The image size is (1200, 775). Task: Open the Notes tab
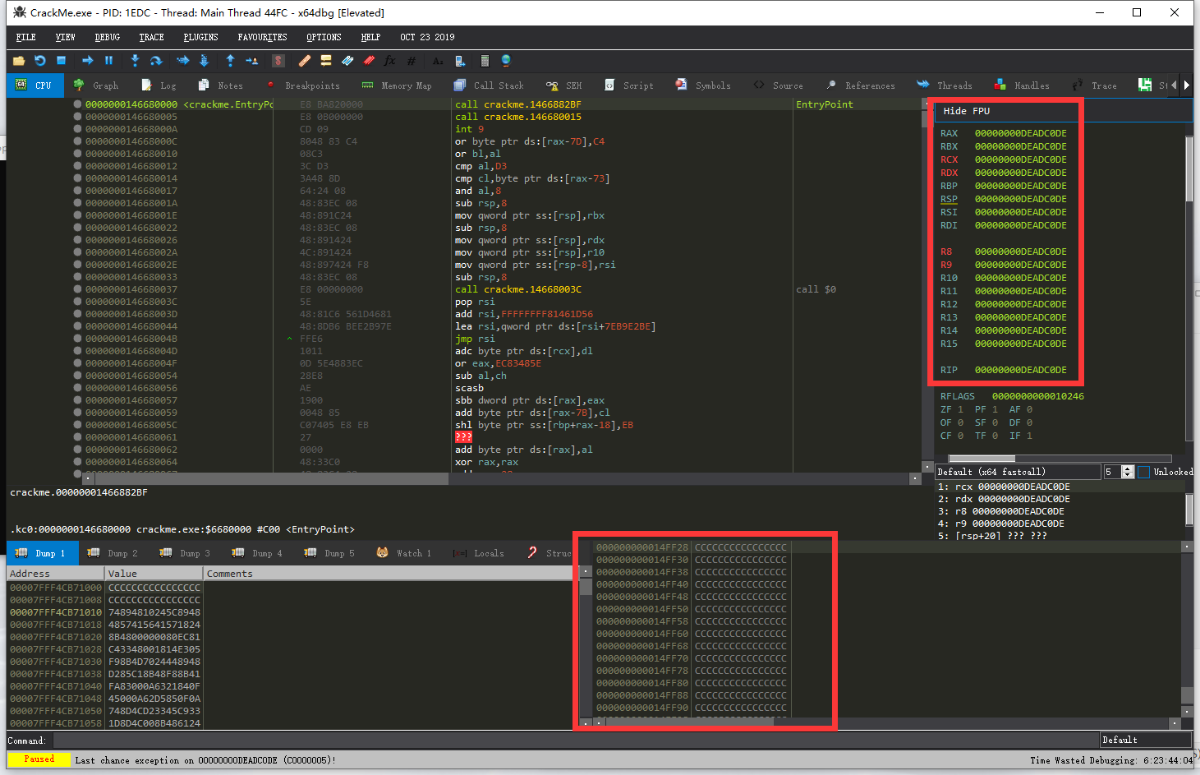point(220,85)
